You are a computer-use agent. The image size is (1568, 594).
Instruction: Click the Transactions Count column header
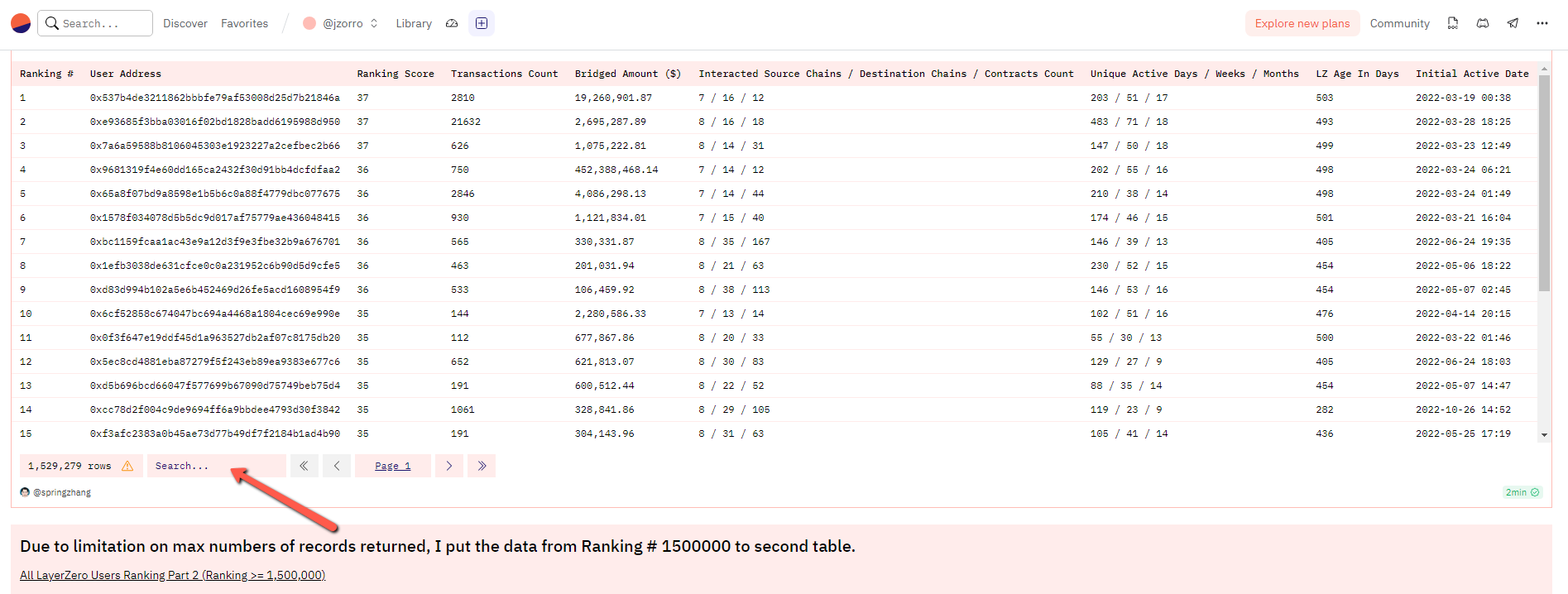(x=504, y=74)
